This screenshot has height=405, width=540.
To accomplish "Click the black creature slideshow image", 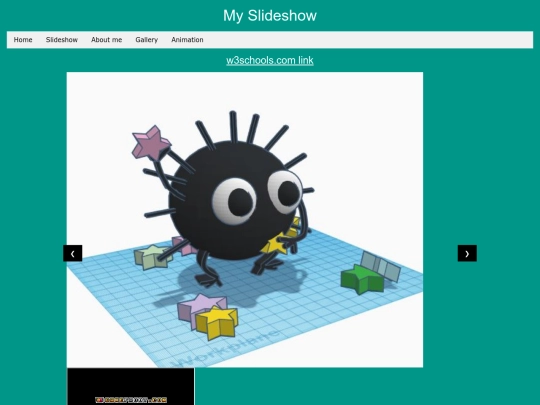I will (x=245, y=220).
